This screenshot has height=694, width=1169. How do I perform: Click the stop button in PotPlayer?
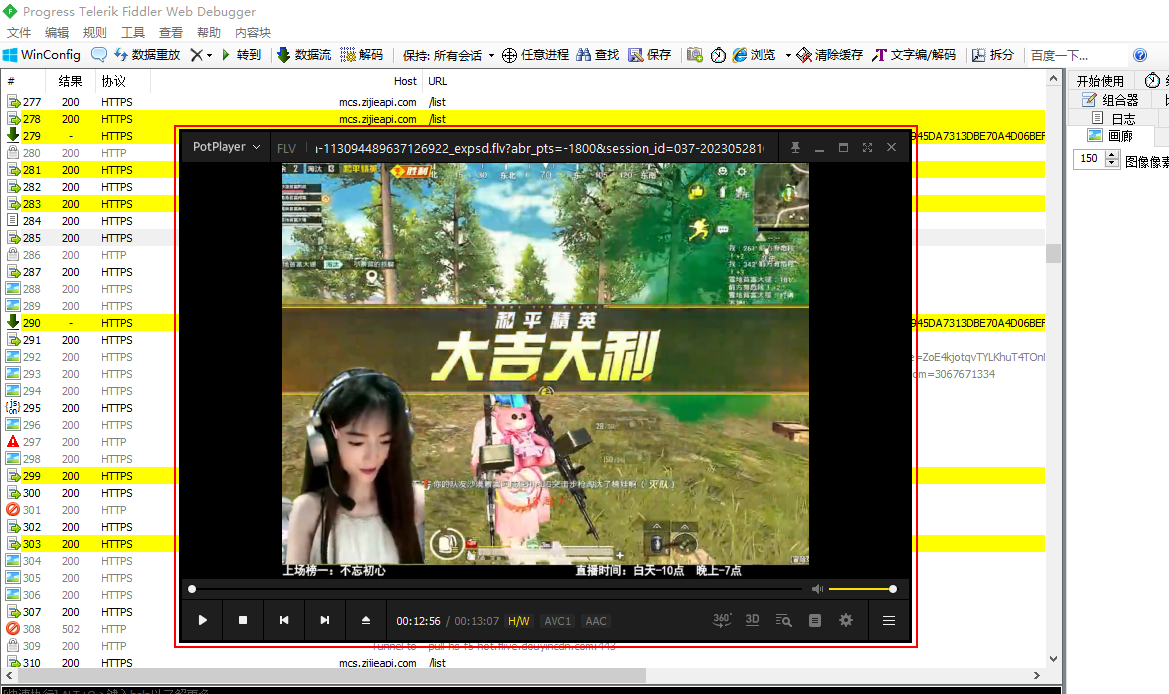point(243,620)
